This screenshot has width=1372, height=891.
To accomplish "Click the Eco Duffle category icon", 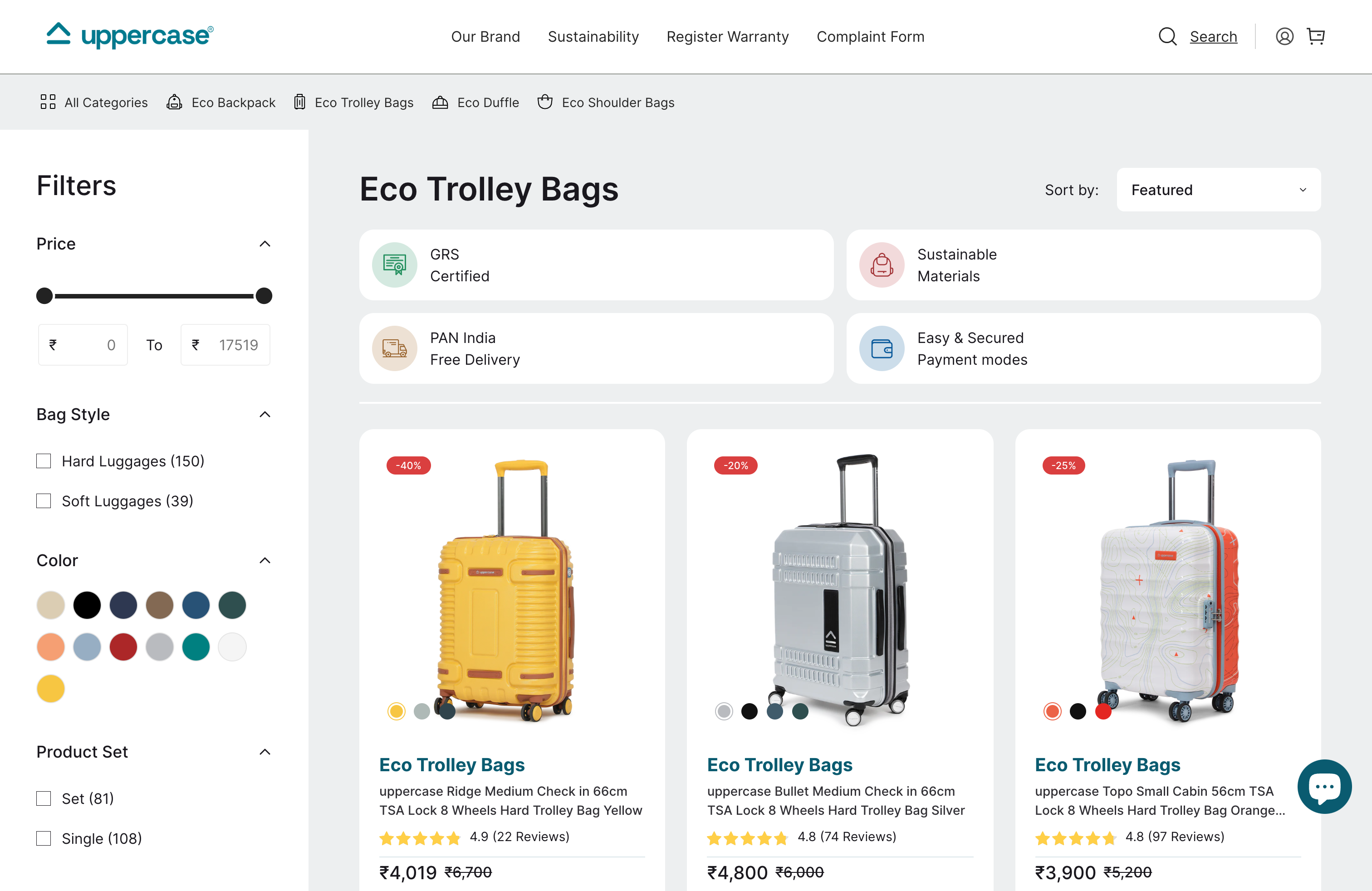I will (440, 102).
